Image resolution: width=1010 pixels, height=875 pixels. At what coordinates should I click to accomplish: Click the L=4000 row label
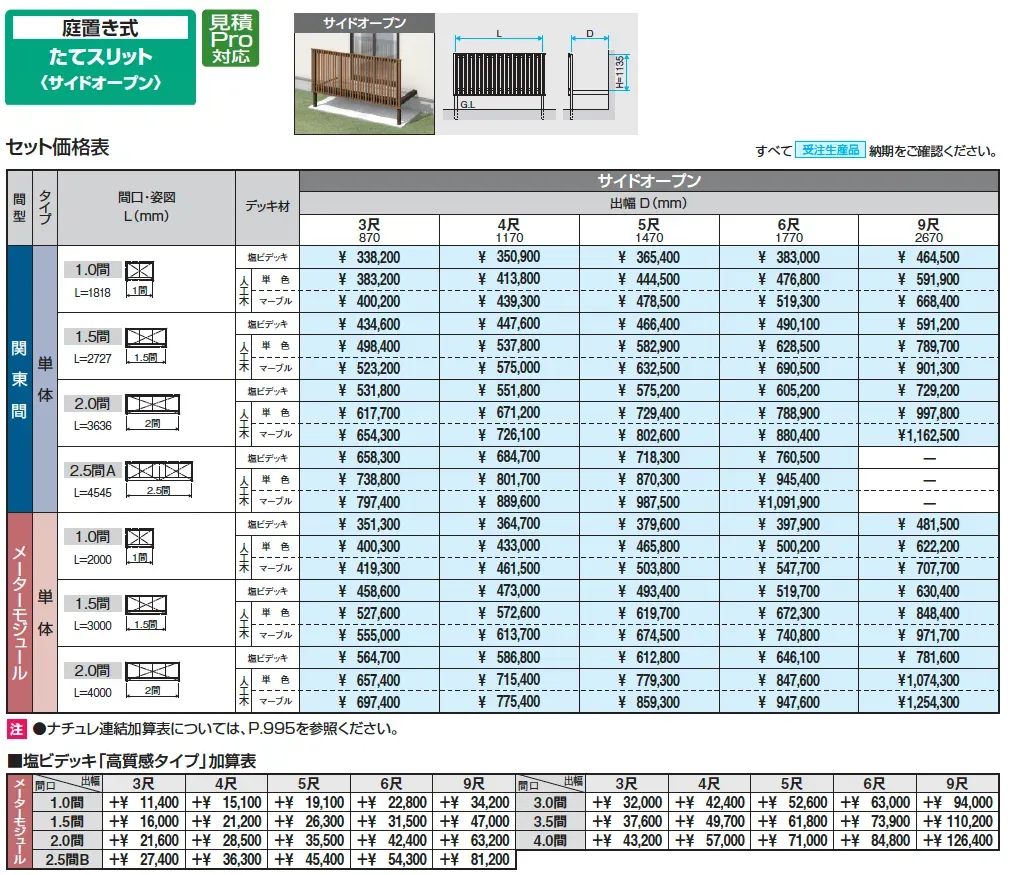point(93,693)
